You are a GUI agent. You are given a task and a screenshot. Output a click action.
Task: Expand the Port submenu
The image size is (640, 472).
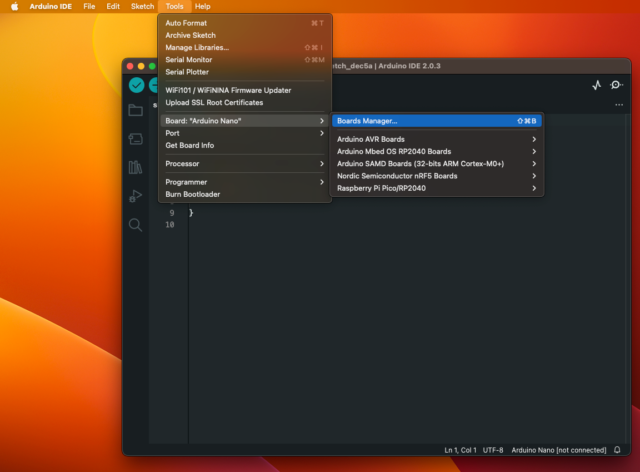[x=244, y=133]
